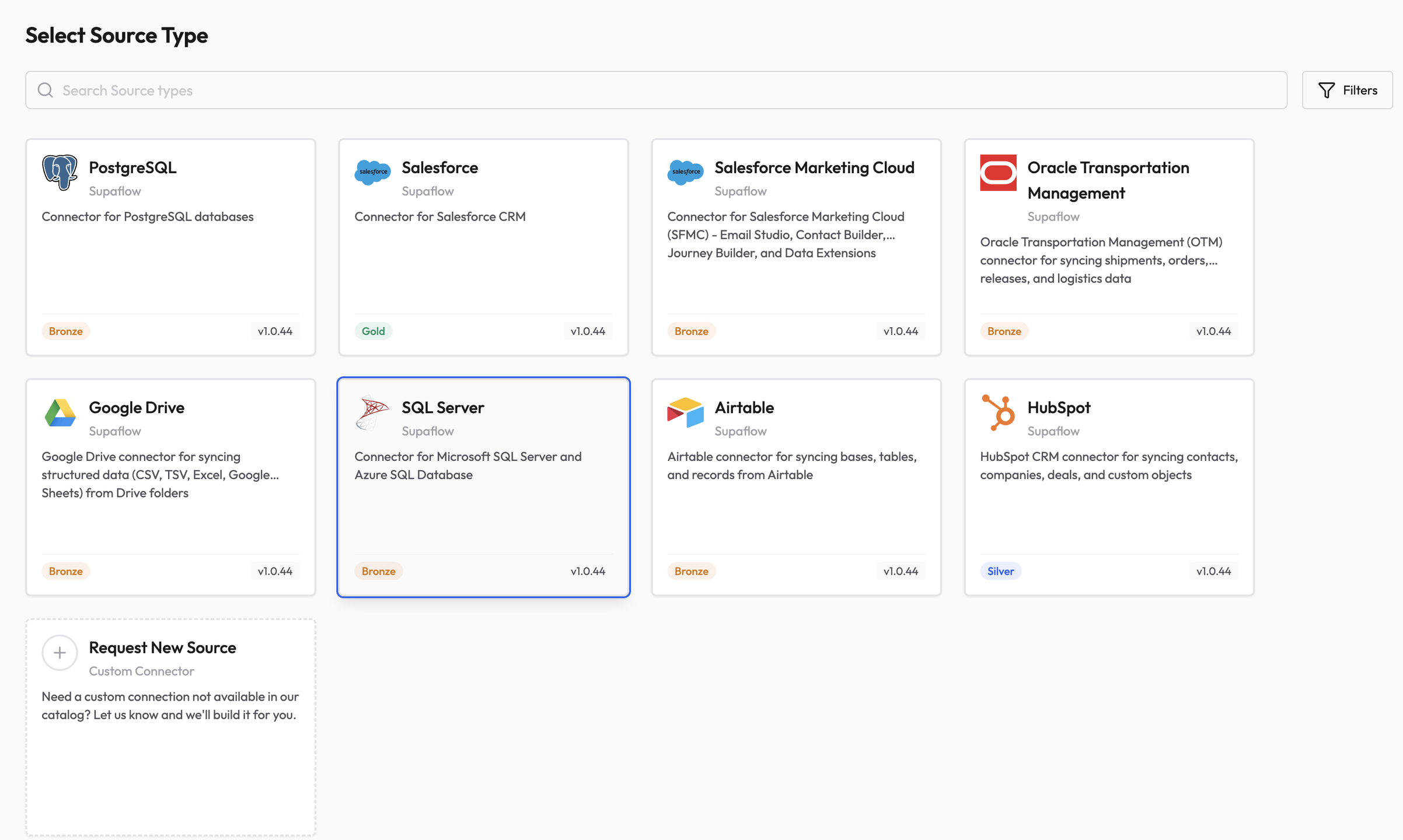The width and height of the screenshot is (1403, 840).
Task: Click the magnifier icon in search bar
Action: (45, 90)
